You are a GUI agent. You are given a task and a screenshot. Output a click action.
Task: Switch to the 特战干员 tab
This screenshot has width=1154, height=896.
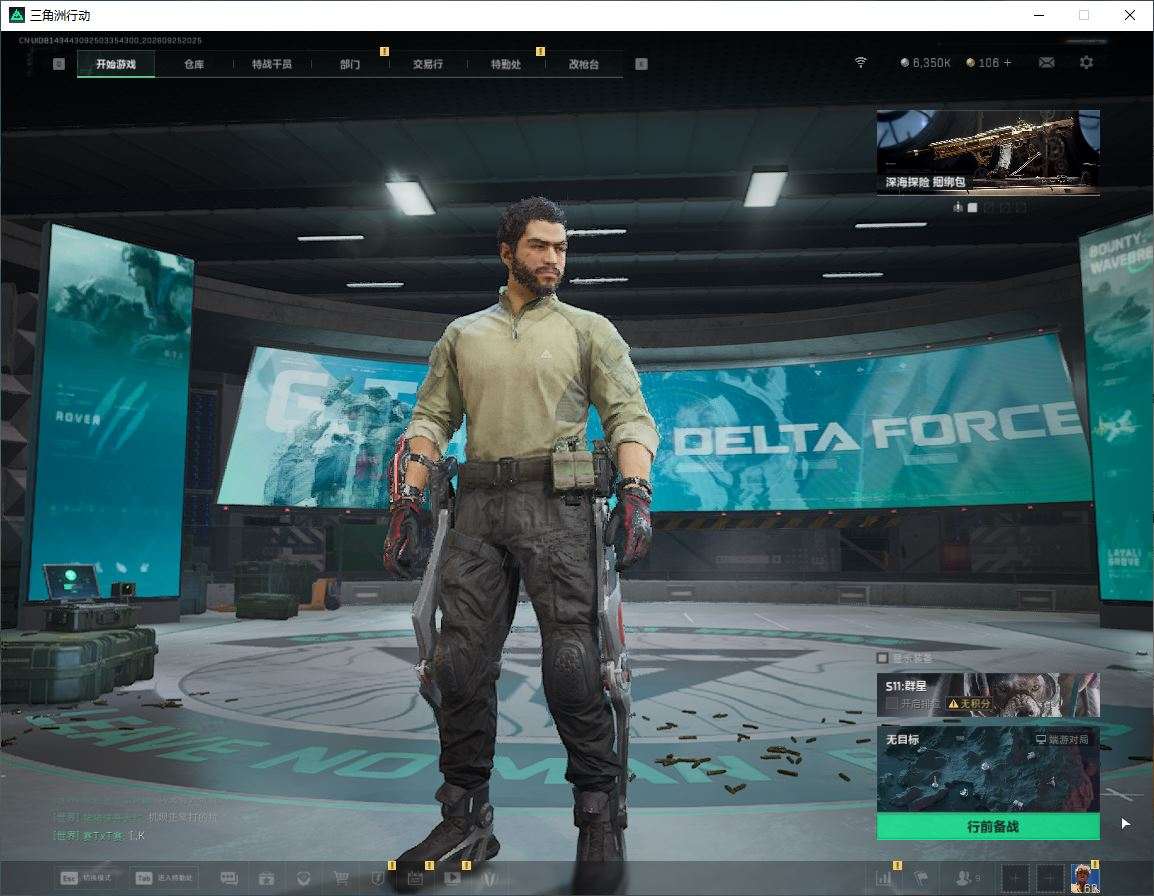(x=272, y=64)
